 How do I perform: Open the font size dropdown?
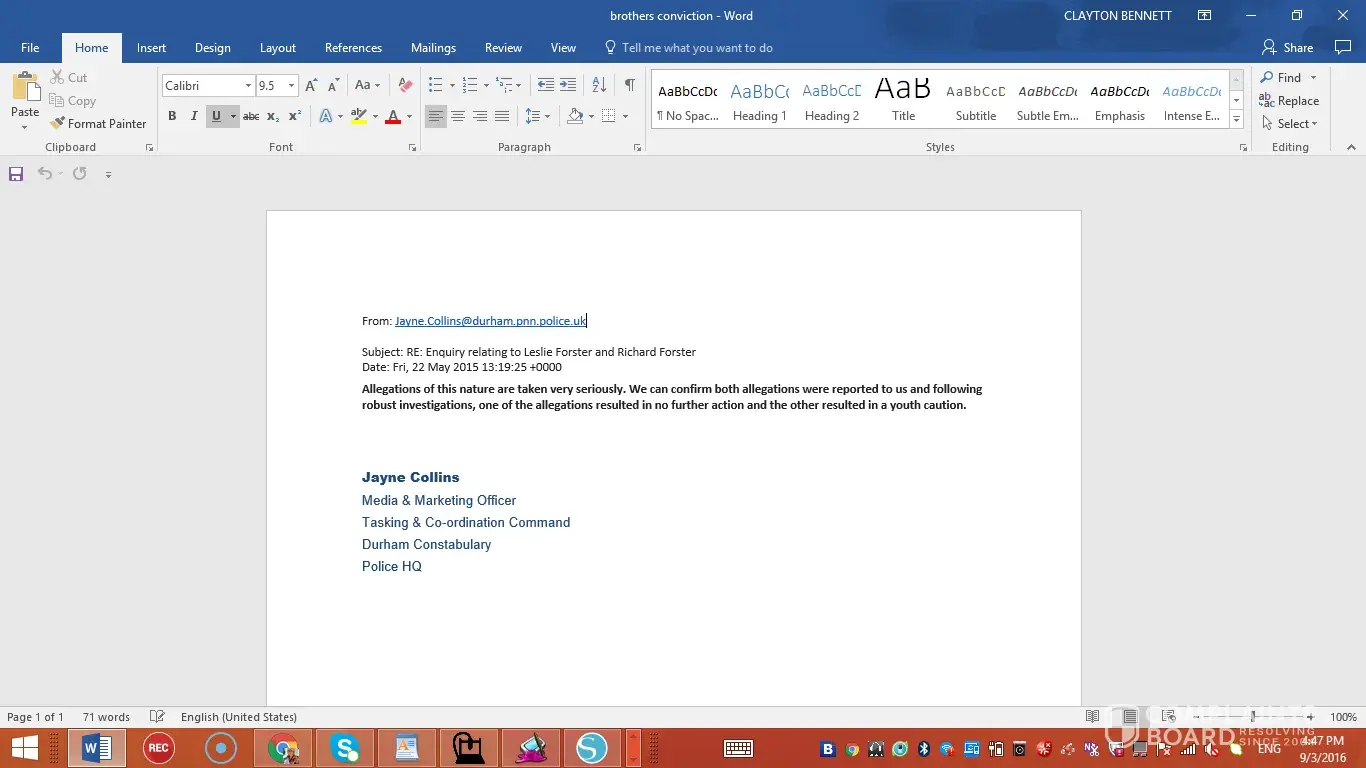coord(291,86)
